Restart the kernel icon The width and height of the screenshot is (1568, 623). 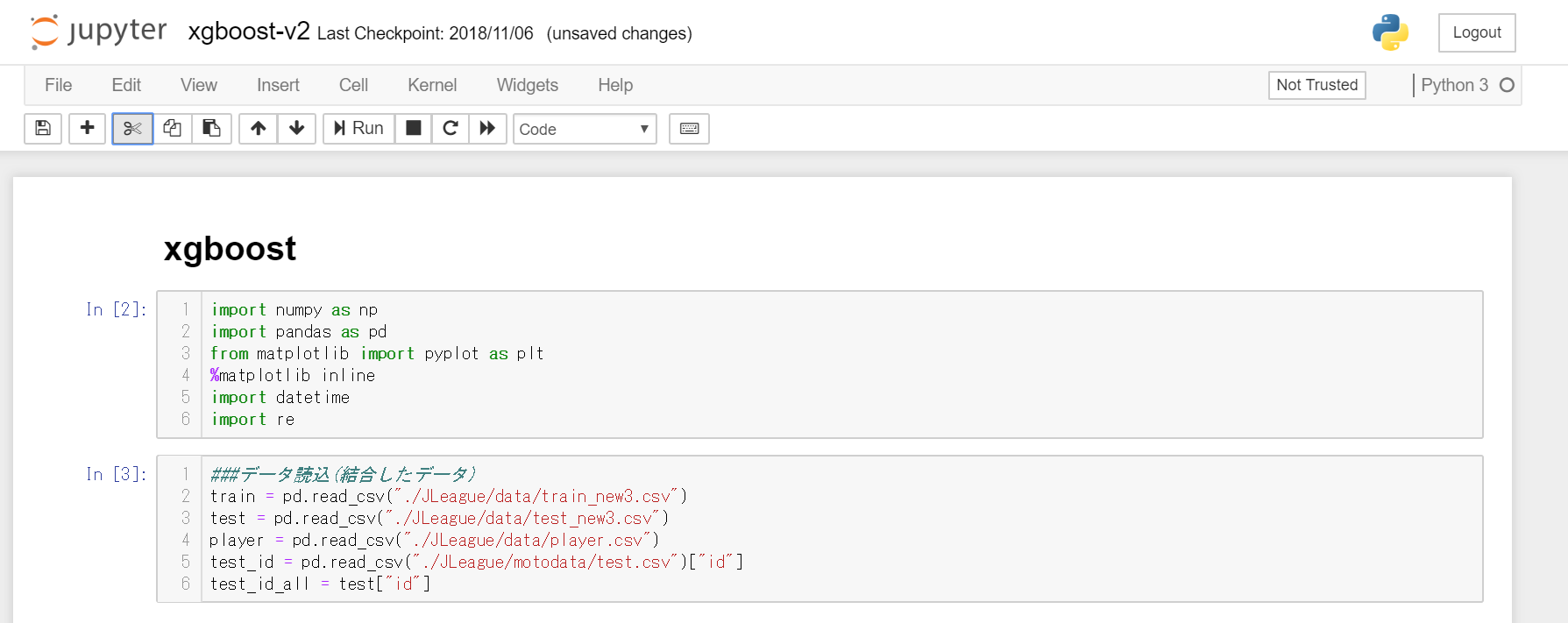[451, 129]
